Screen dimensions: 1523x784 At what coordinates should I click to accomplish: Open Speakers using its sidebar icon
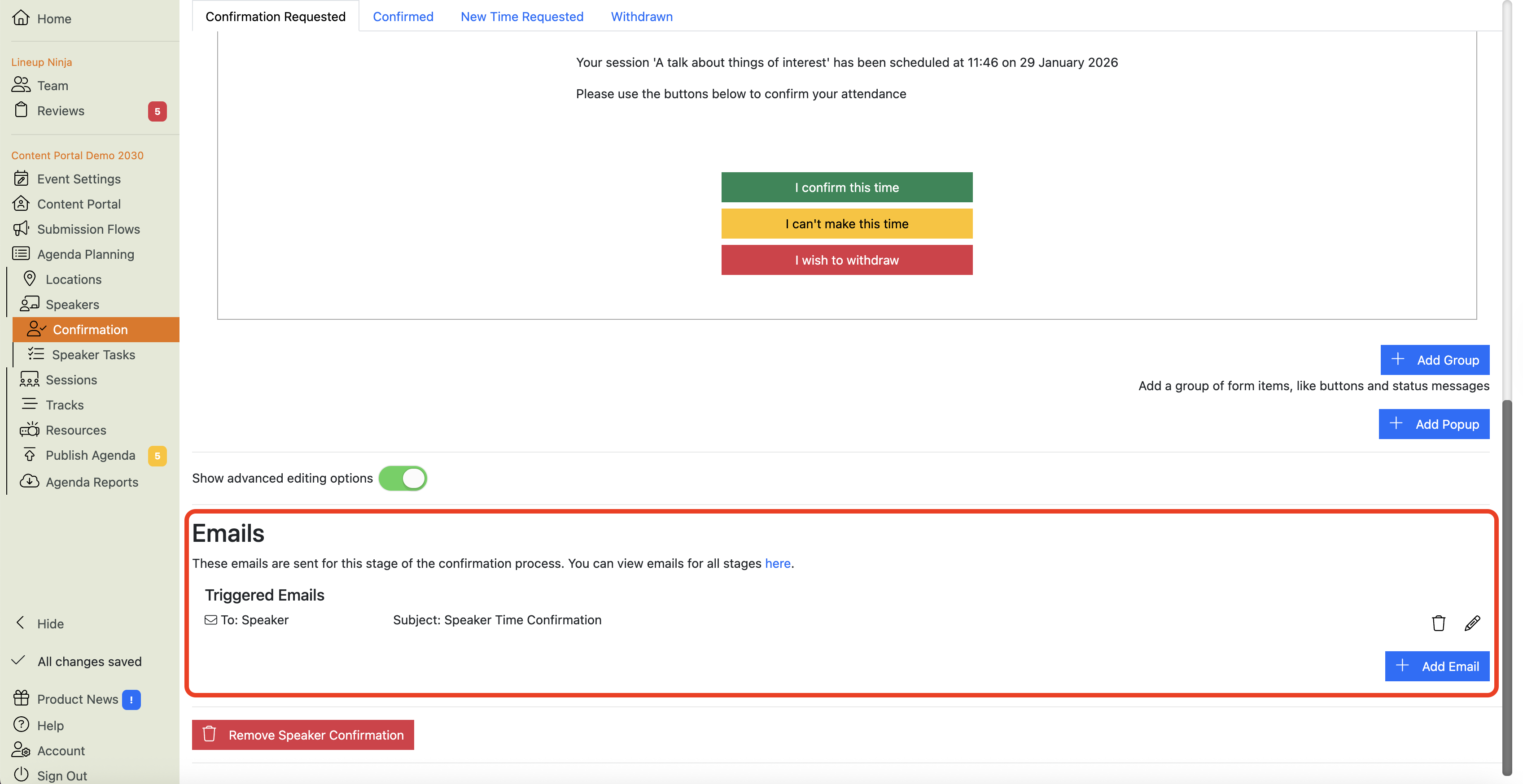[x=30, y=304]
